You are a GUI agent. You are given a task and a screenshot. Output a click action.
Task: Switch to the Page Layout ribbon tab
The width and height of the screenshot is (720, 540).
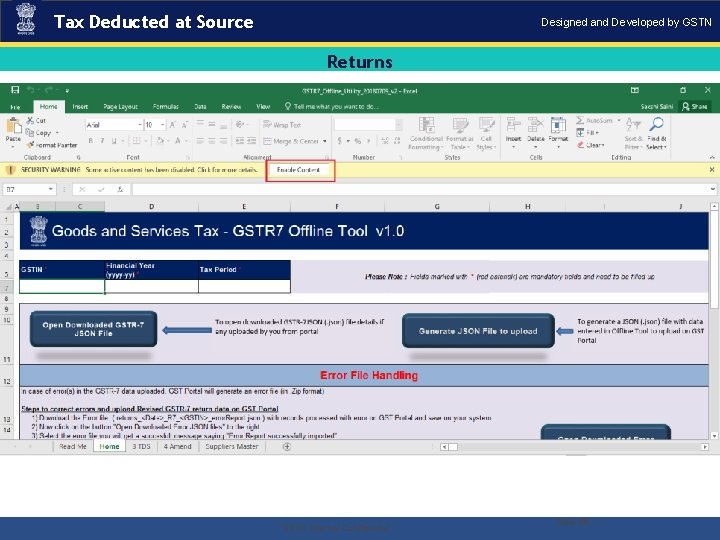(120, 107)
